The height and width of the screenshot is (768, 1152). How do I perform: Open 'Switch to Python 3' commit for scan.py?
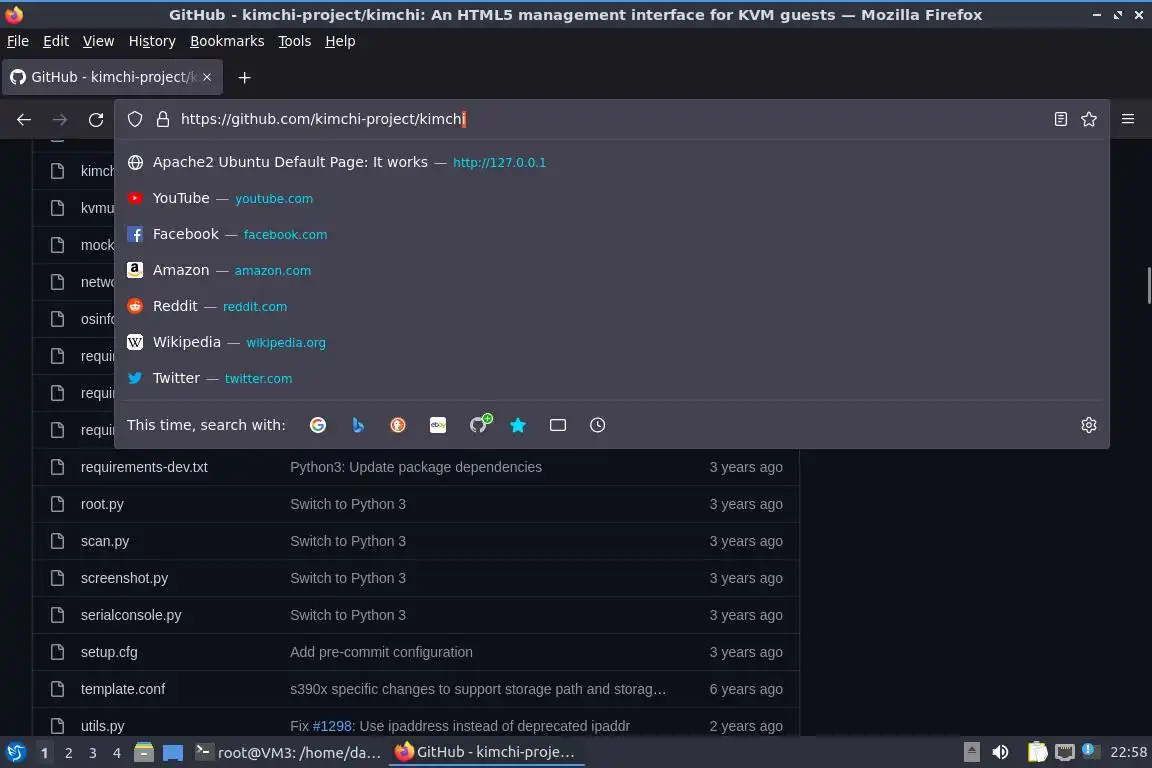pyautogui.click(x=348, y=541)
